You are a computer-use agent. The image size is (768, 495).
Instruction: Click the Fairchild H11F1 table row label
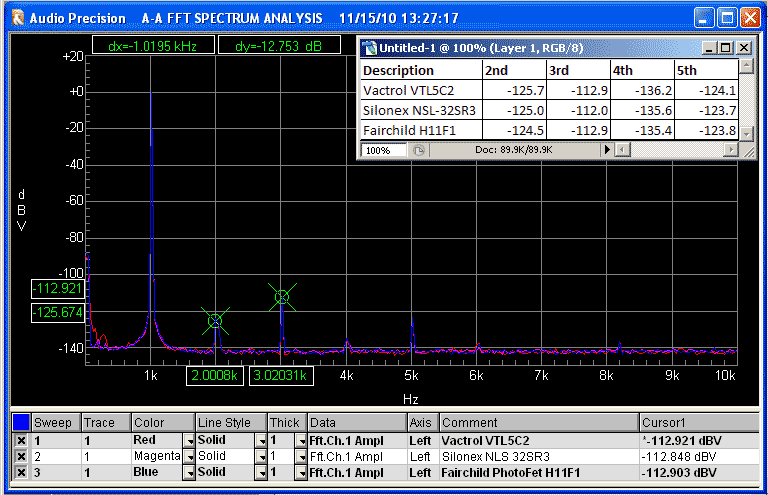[x=409, y=131]
